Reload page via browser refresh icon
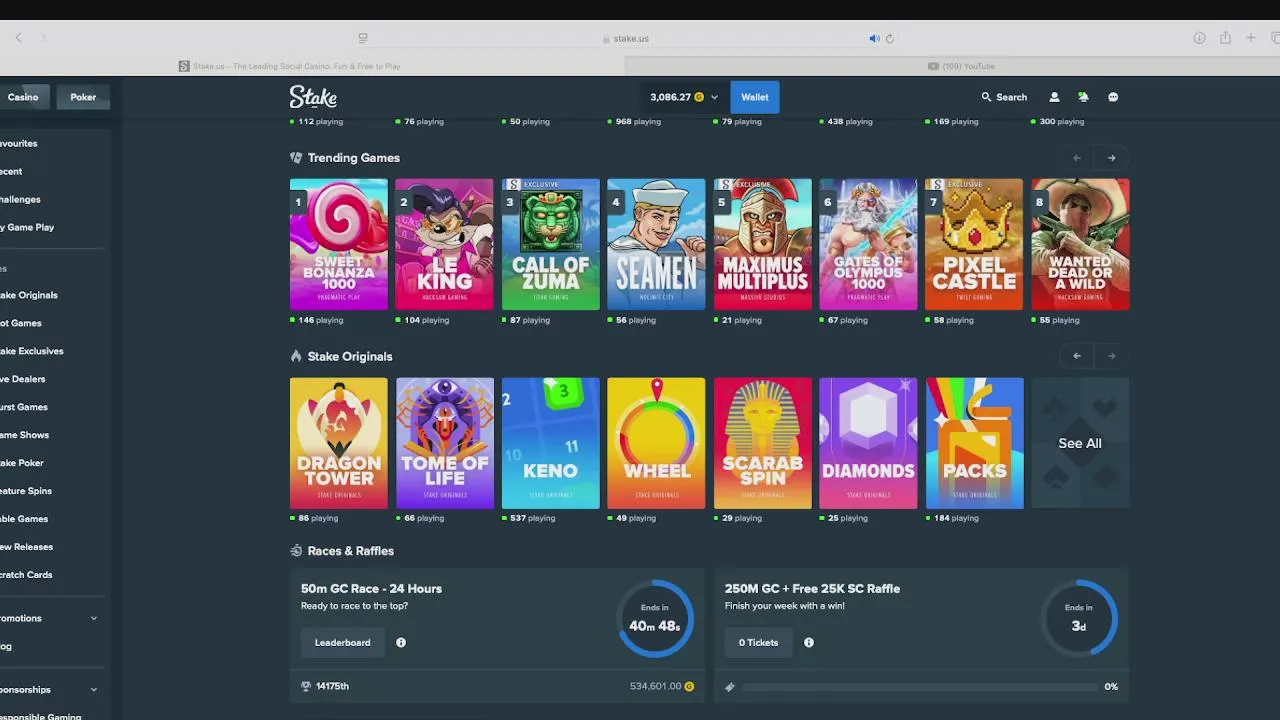The width and height of the screenshot is (1280, 720). click(889, 39)
